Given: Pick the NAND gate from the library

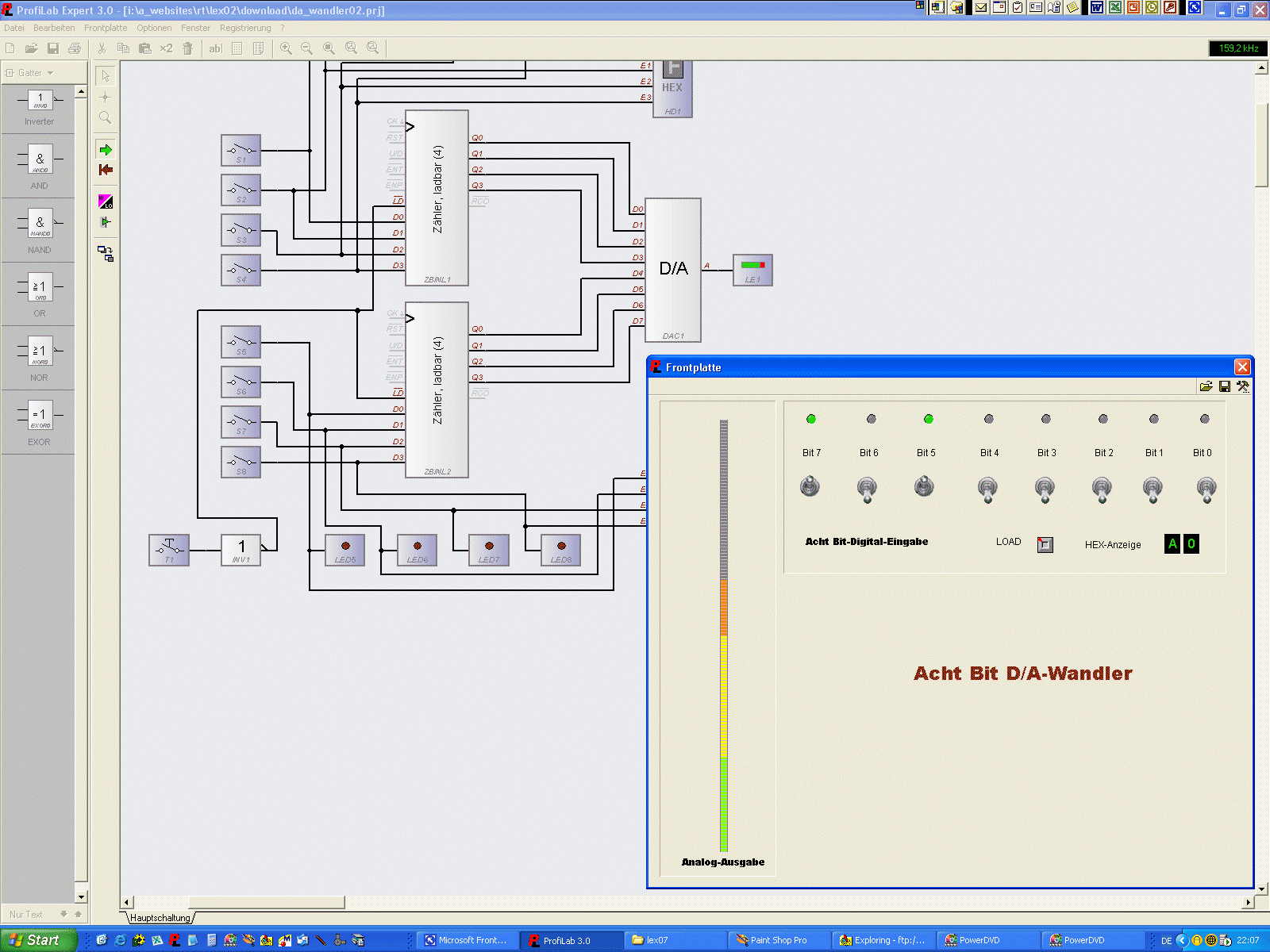Looking at the screenshot, I should point(39,230).
